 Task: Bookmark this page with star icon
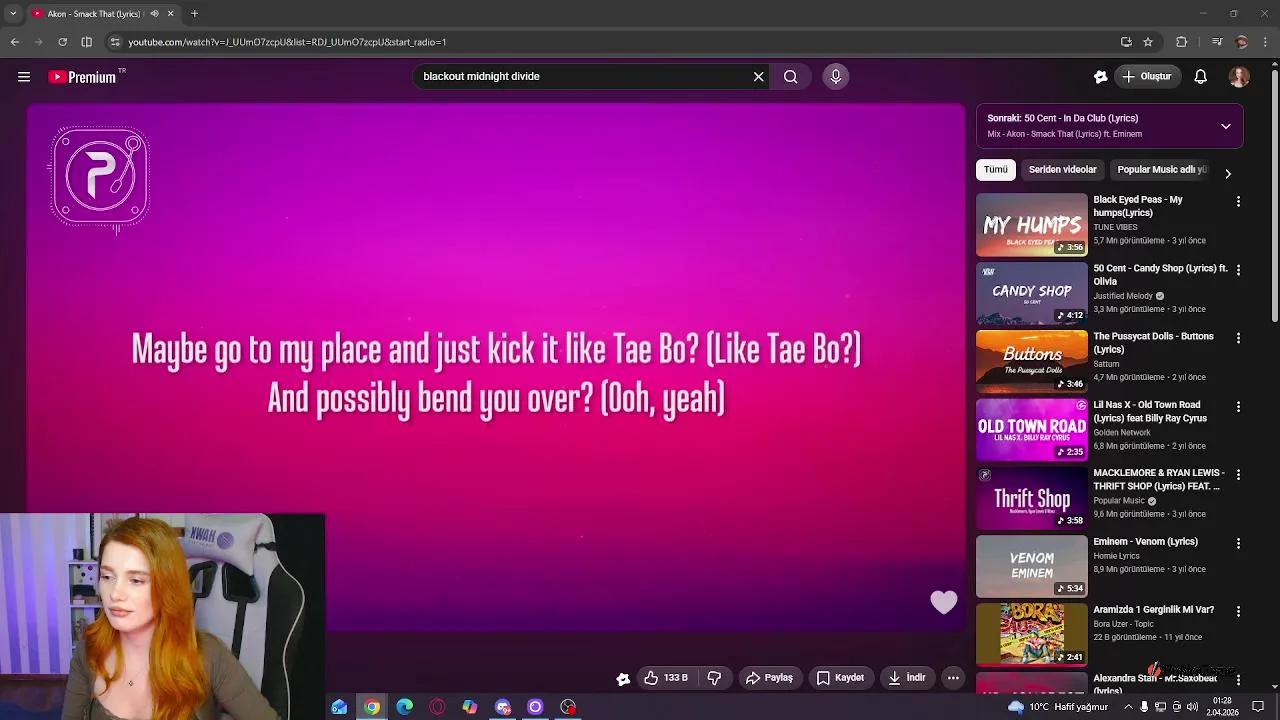point(1148,42)
